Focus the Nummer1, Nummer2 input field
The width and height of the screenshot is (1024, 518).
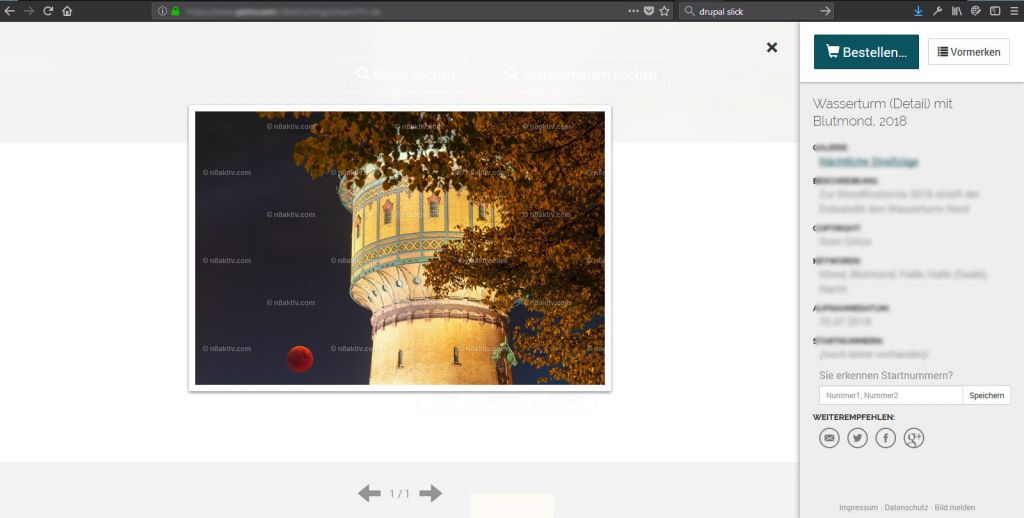890,395
